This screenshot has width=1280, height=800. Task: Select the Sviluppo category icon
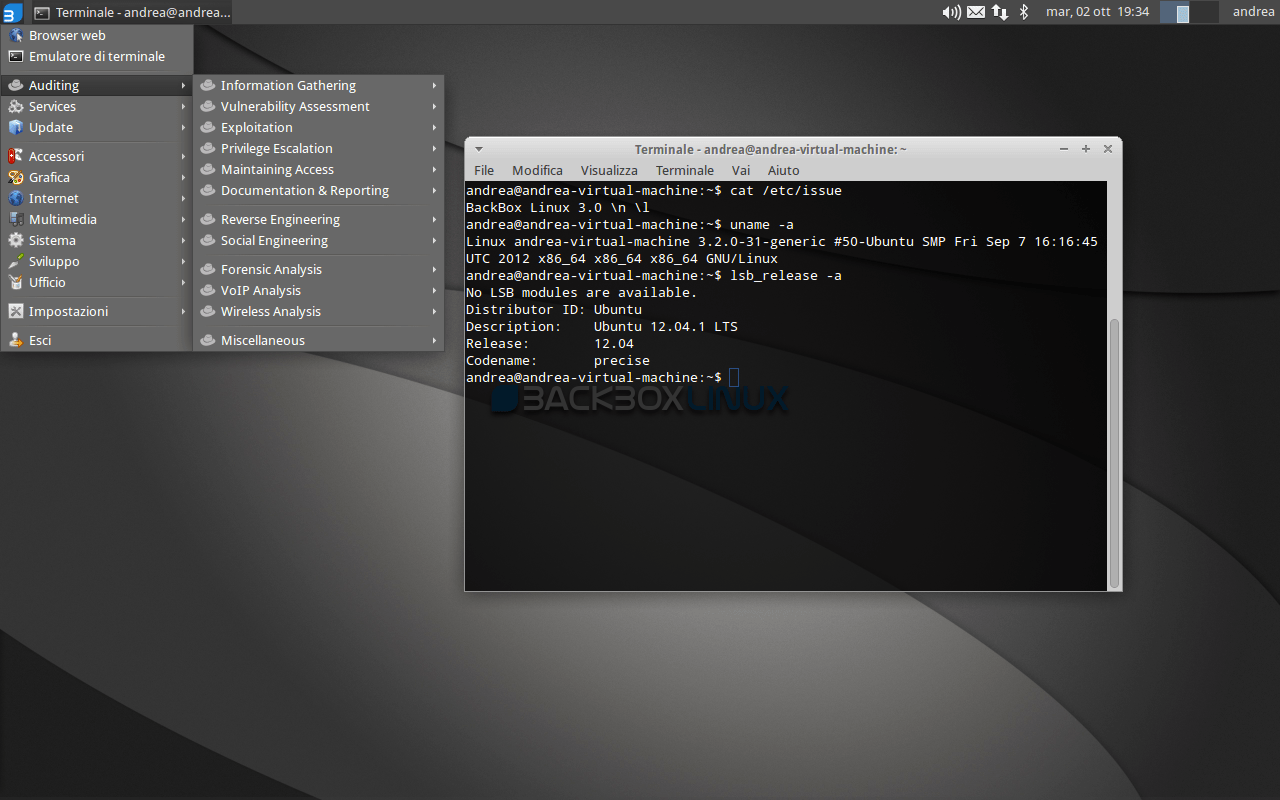(x=16, y=261)
